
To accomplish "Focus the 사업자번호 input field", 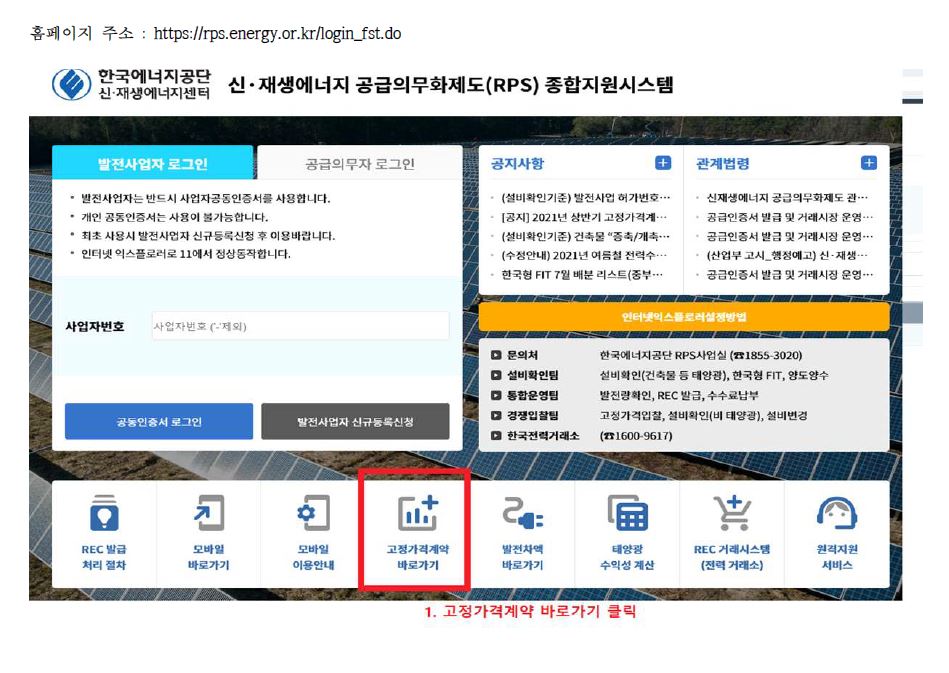I will (x=300, y=326).
